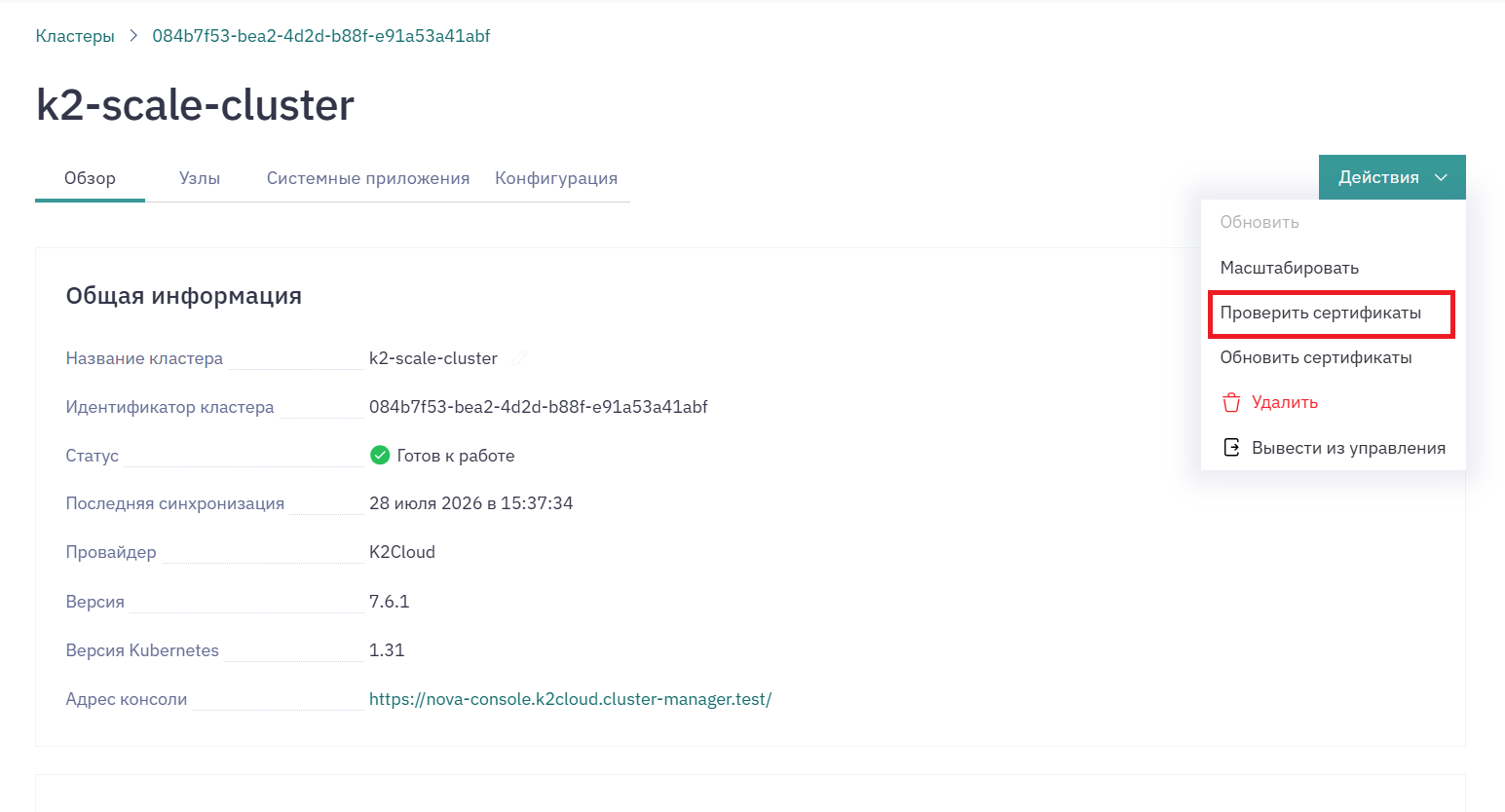Image resolution: width=1505 pixels, height=812 pixels.
Task: Select the Обзор tab
Action: coord(90,178)
